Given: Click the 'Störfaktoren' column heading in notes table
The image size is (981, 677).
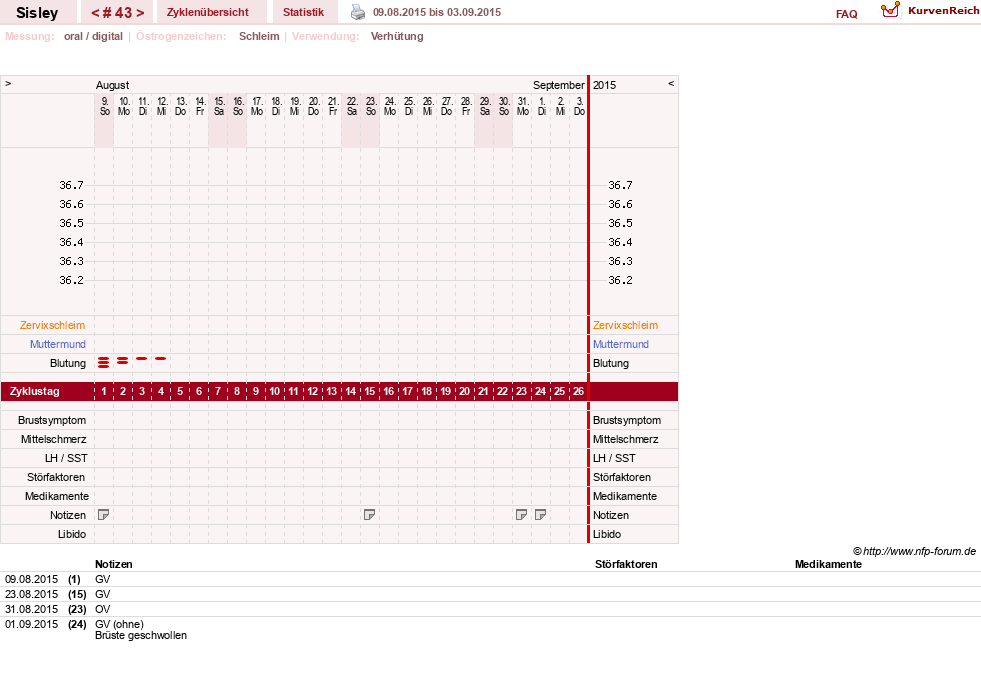Looking at the screenshot, I should coord(626,564).
